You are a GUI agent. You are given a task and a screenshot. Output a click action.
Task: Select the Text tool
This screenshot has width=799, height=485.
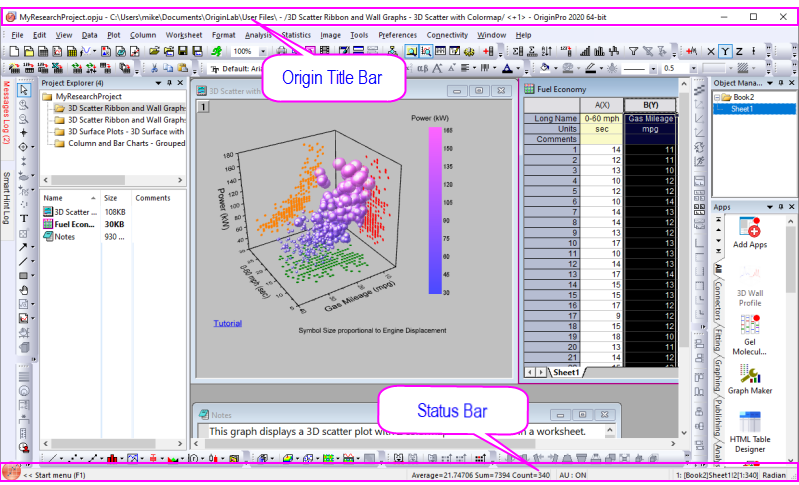point(23,219)
